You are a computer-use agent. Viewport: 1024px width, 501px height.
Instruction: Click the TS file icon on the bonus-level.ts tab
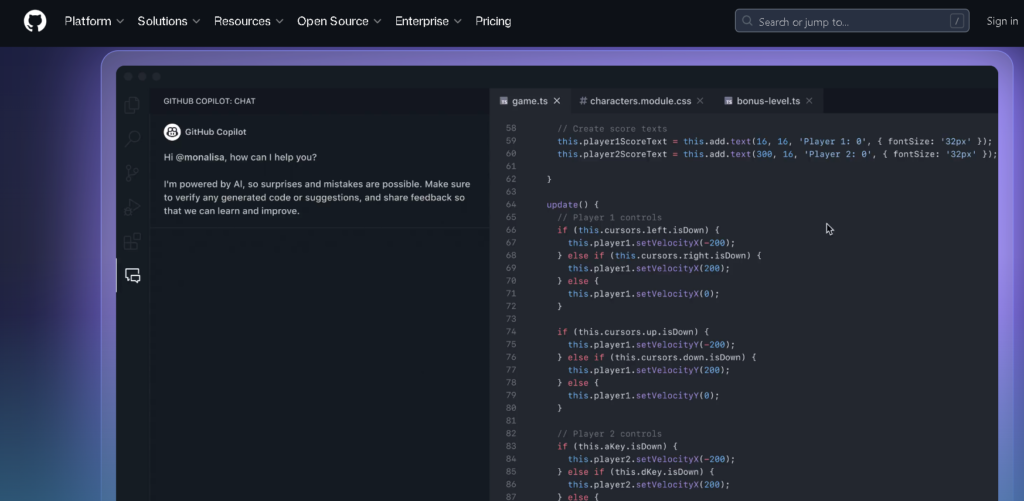click(728, 101)
